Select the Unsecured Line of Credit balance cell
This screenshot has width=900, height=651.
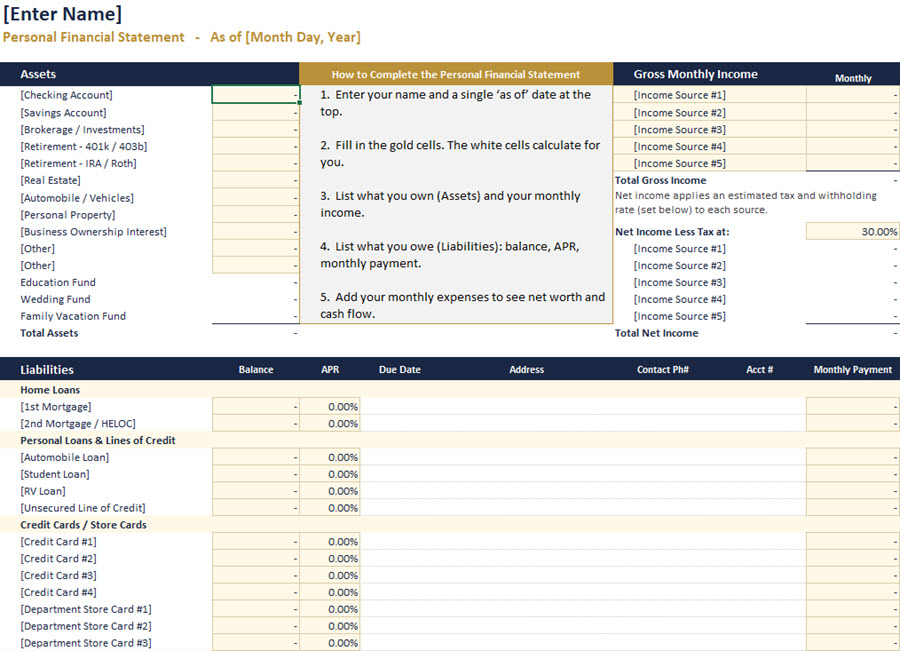pos(255,508)
